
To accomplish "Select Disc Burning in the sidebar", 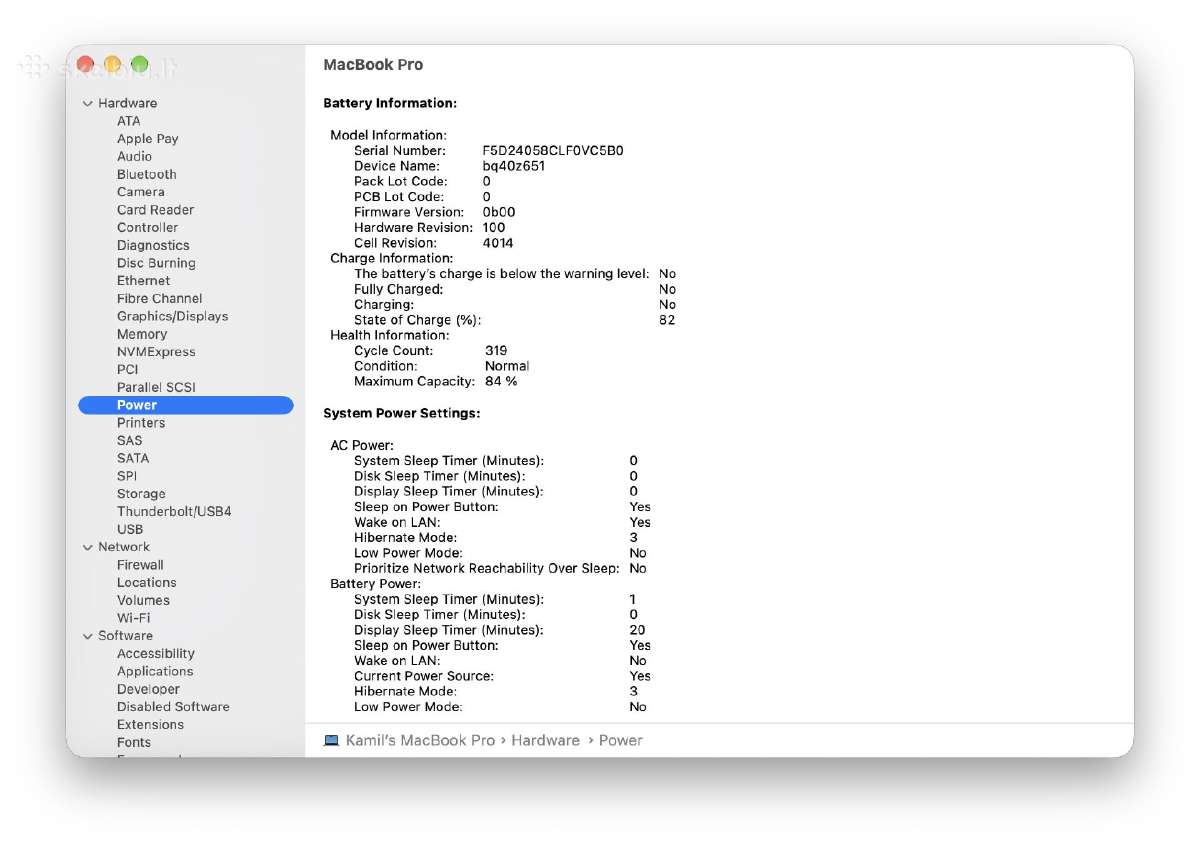I will tap(156, 263).
